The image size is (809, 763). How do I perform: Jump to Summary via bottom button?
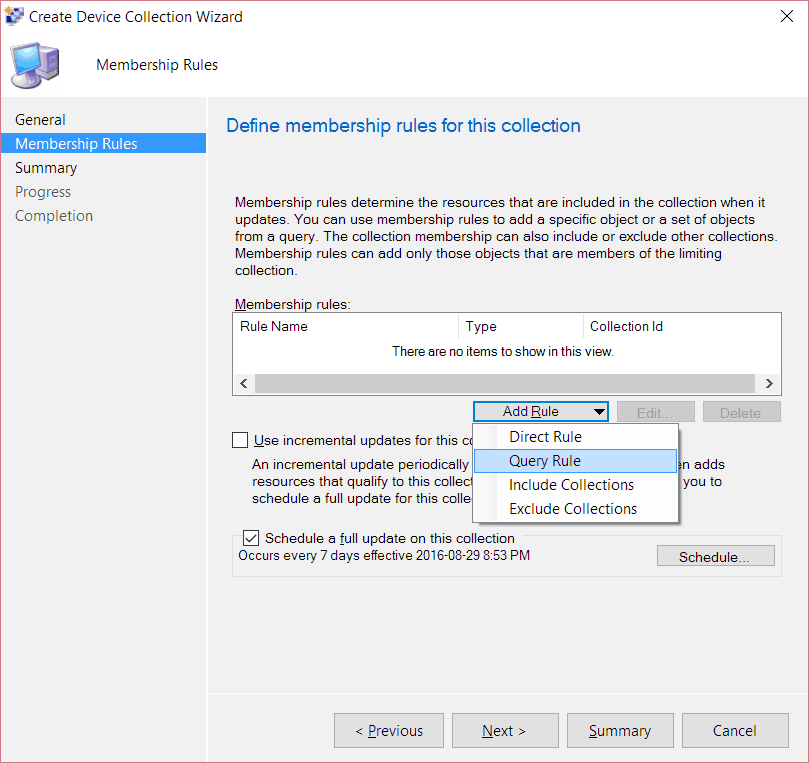click(620, 730)
